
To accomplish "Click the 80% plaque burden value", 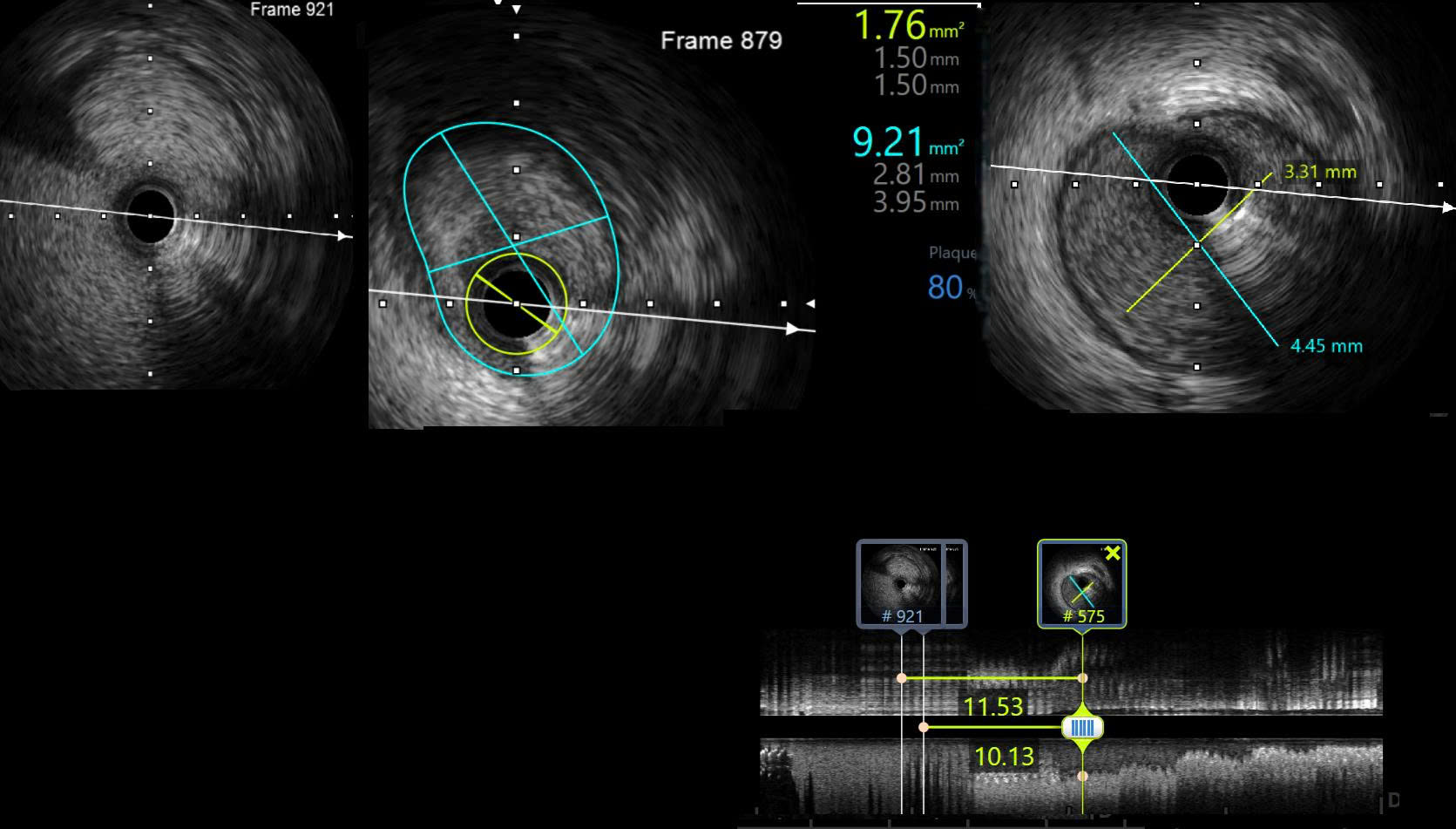I will point(945,288).
